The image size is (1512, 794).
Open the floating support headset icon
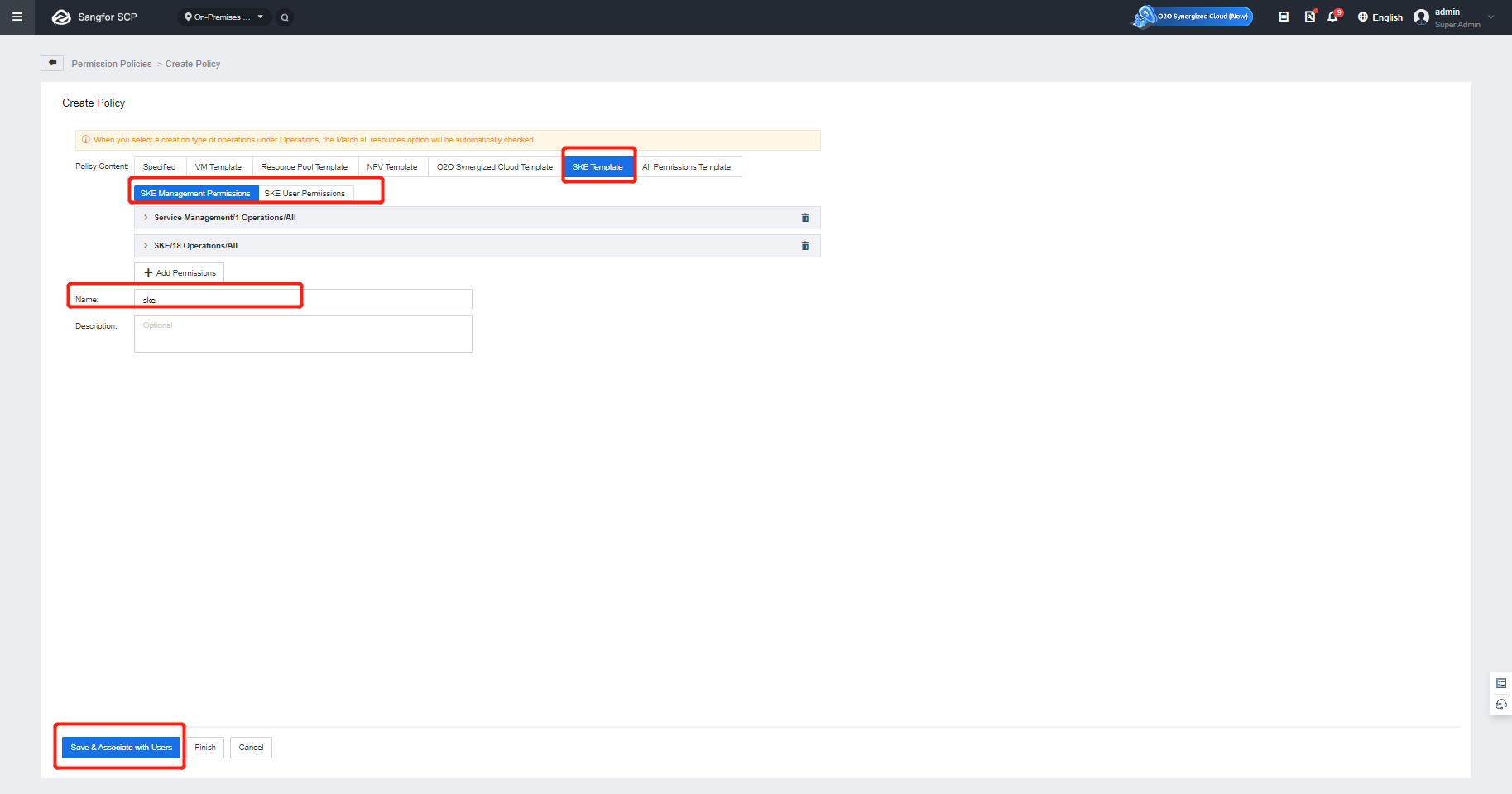[1501, 705]
